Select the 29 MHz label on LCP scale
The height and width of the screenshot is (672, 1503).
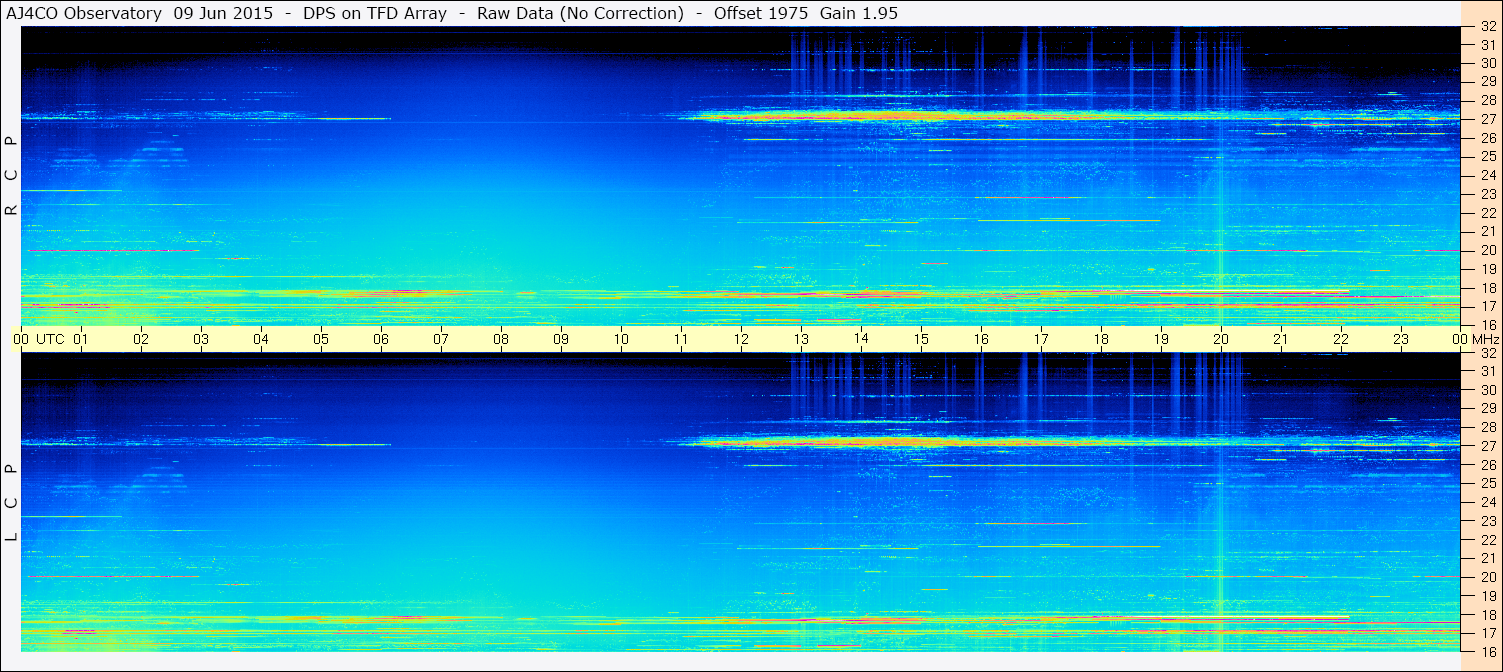tap(1487, 409)
